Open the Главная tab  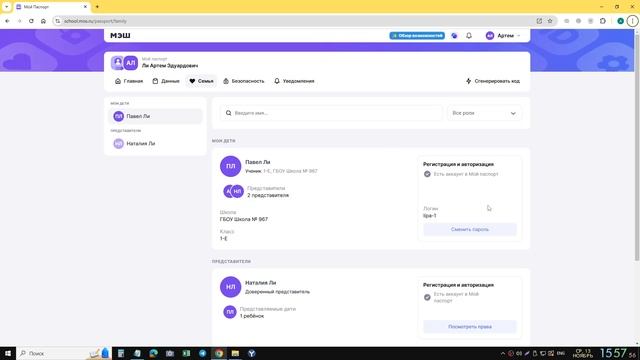point(129,81)
